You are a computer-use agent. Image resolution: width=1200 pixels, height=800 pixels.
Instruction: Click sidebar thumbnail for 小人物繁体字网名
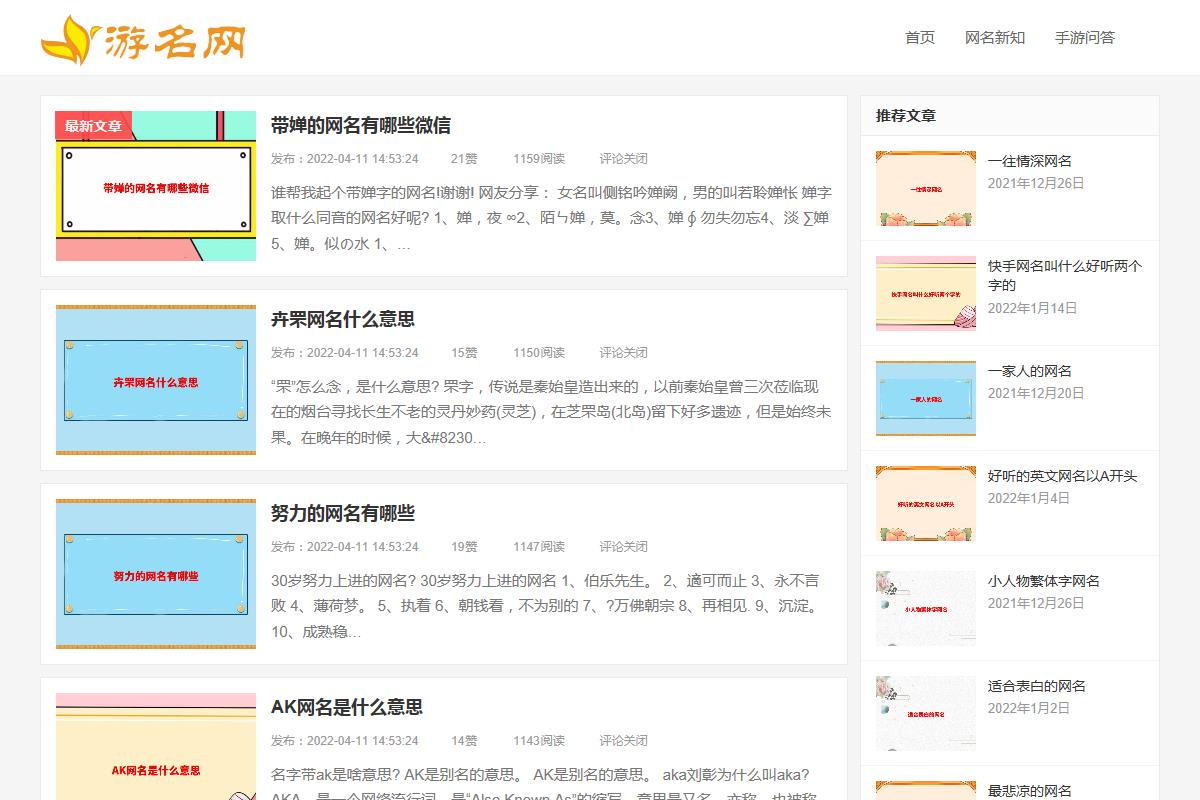pyautogui.click(x=926, y=608)
